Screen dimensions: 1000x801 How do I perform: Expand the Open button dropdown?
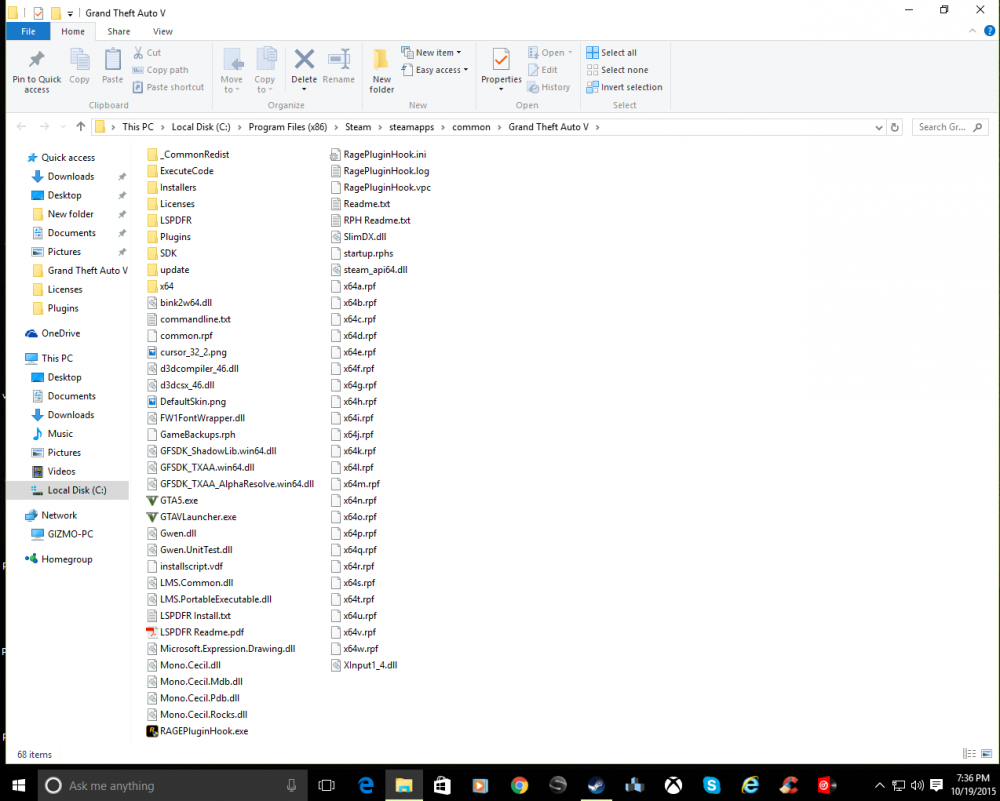(x=570, y=52)
